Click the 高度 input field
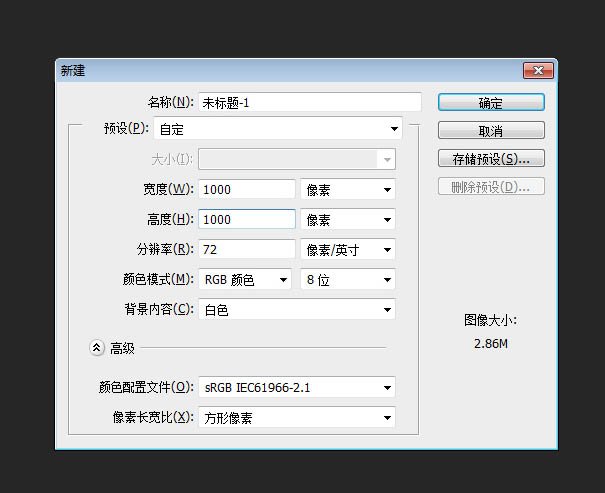Image resolution: width=605 pixels, height=493 pixels. coord(247,219)
